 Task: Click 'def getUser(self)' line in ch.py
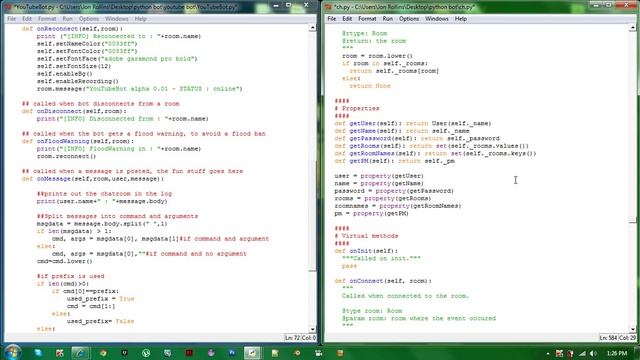pyautogui.click(x=413, y=123)
